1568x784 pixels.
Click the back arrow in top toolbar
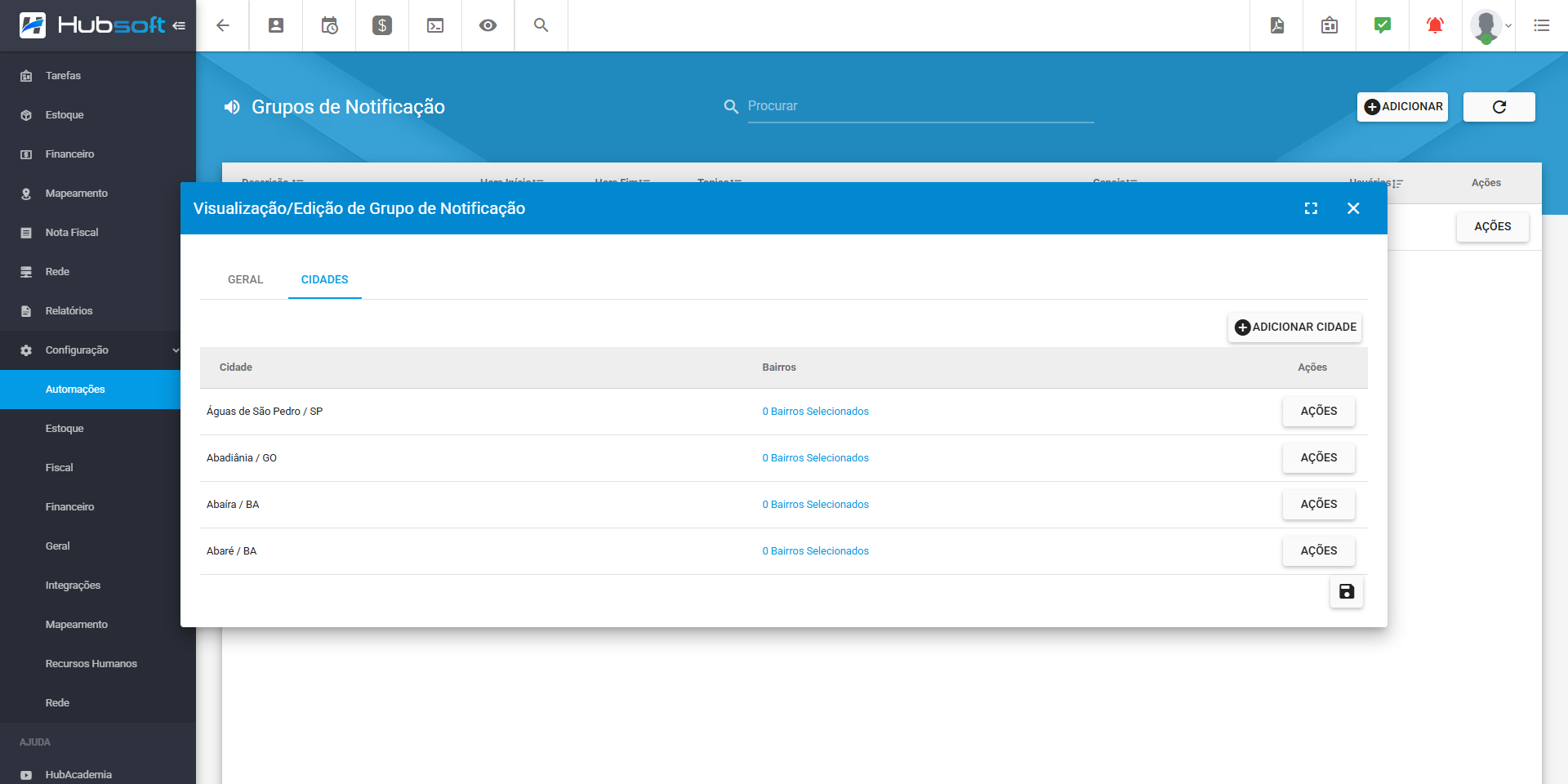pyautogui.click(x=223, y=25)
